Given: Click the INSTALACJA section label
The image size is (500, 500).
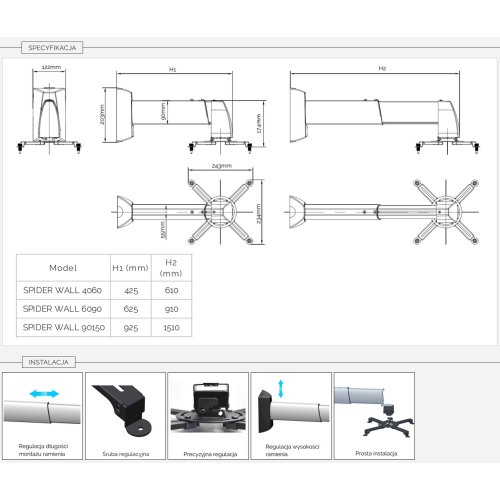Looking at the screenshot, I should coord(49,362).
